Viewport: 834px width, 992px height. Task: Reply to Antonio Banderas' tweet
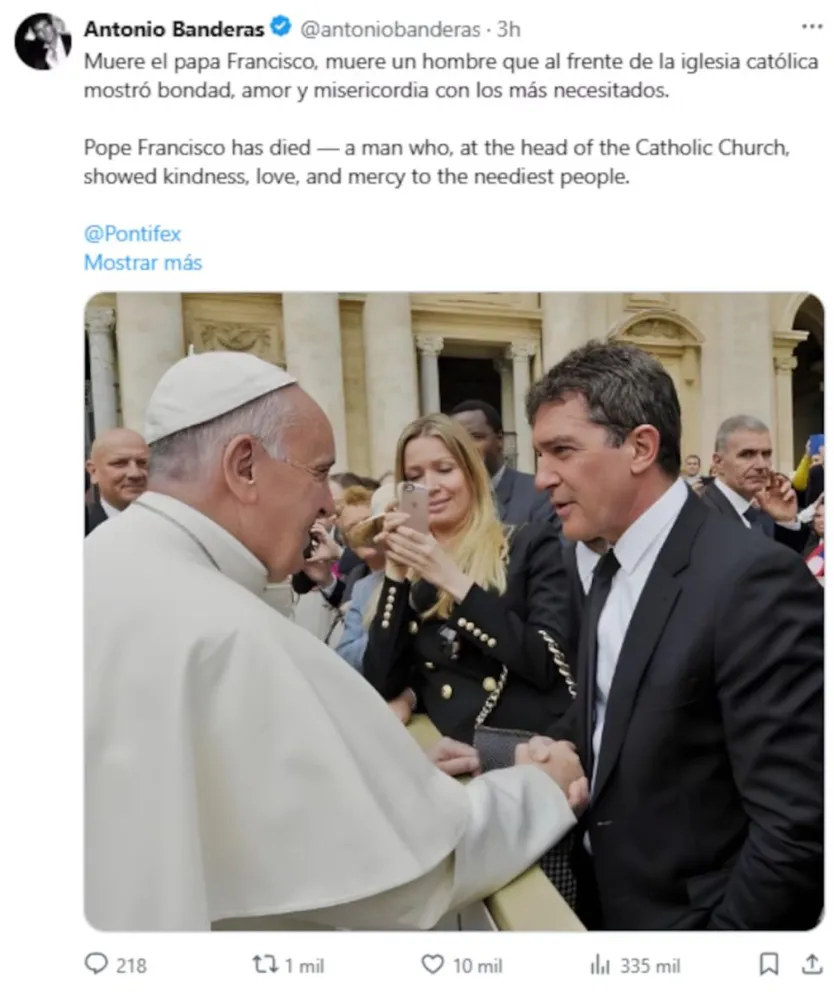(x=96, y=965)
